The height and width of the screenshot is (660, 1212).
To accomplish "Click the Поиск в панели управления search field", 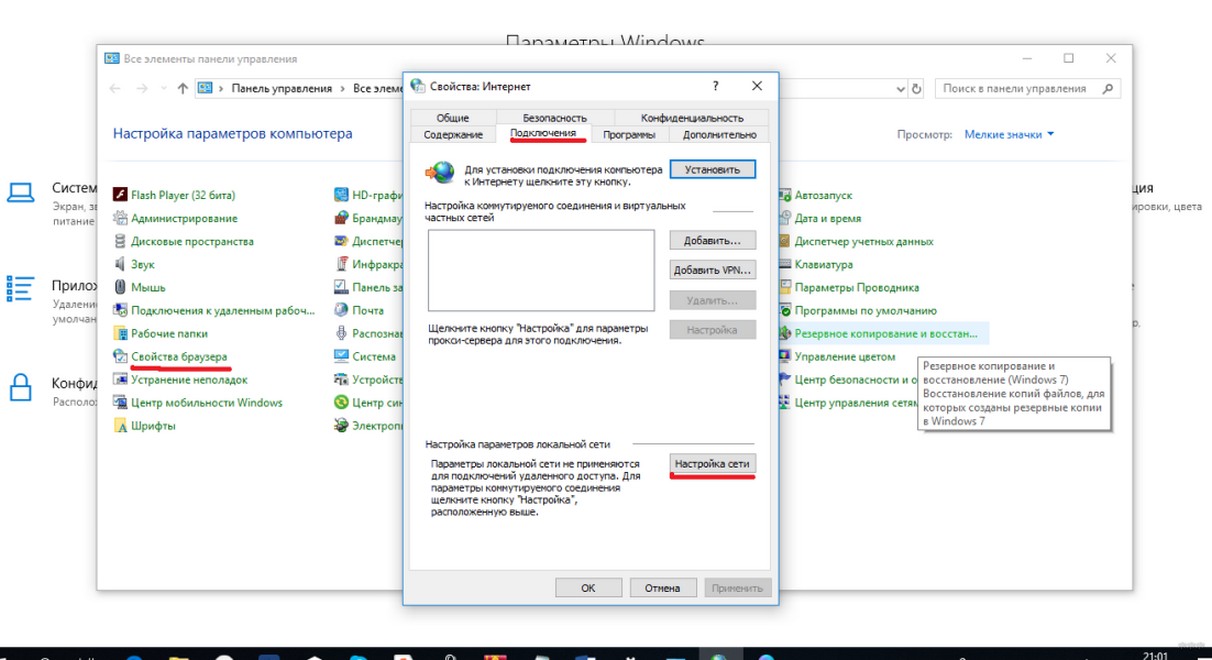I will (1020, 89).
